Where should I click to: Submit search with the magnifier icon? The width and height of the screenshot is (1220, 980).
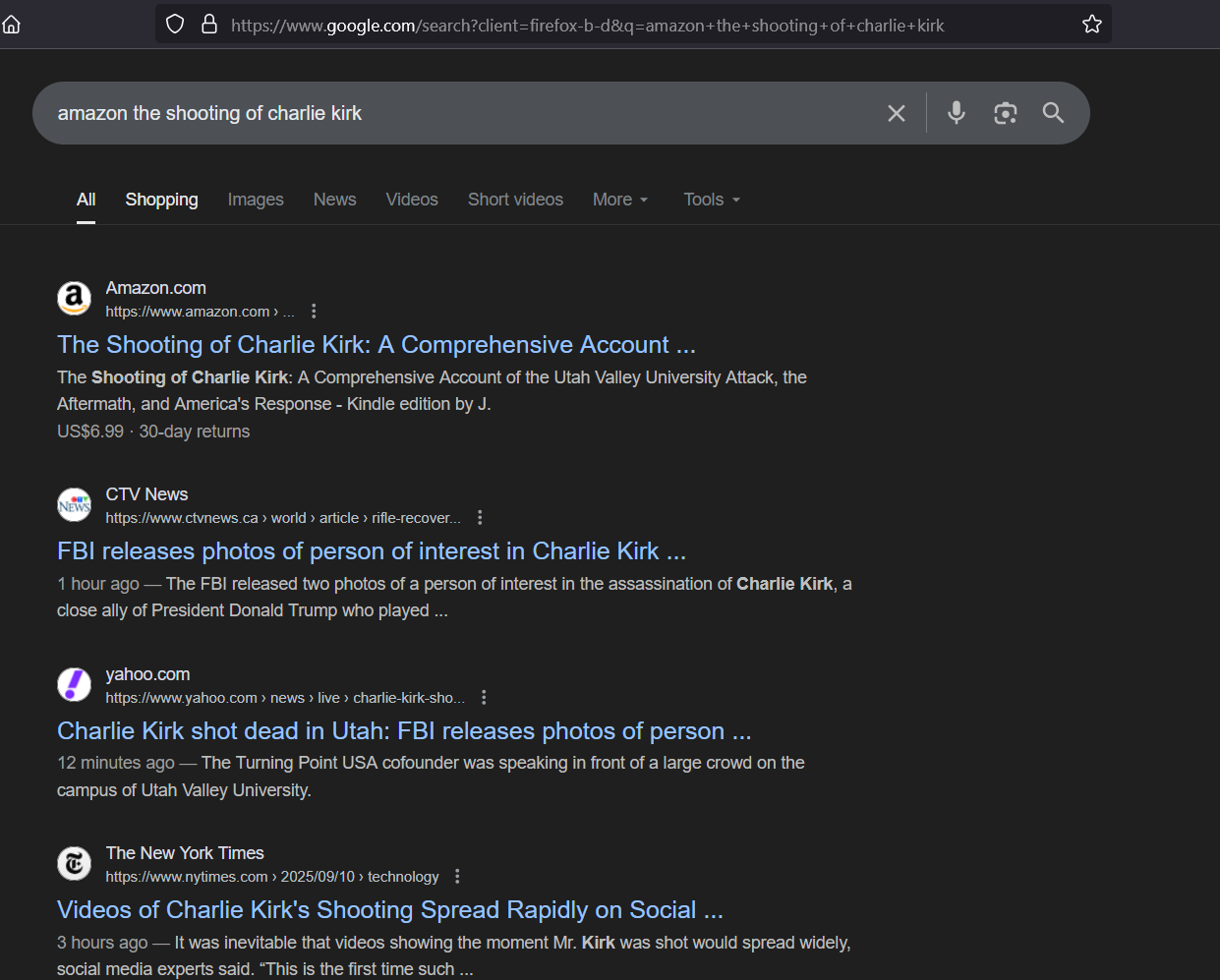(1054, 113)
